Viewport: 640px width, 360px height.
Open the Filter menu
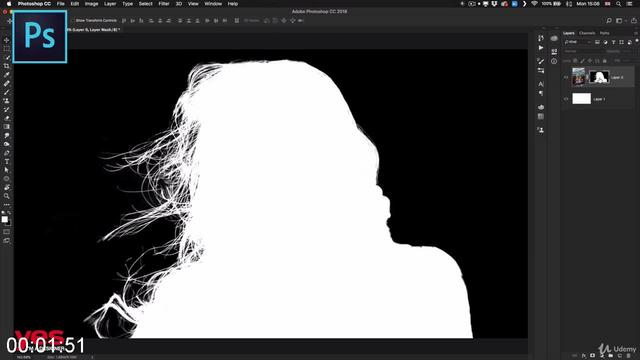pyautogui.click(x=164, y=4)
